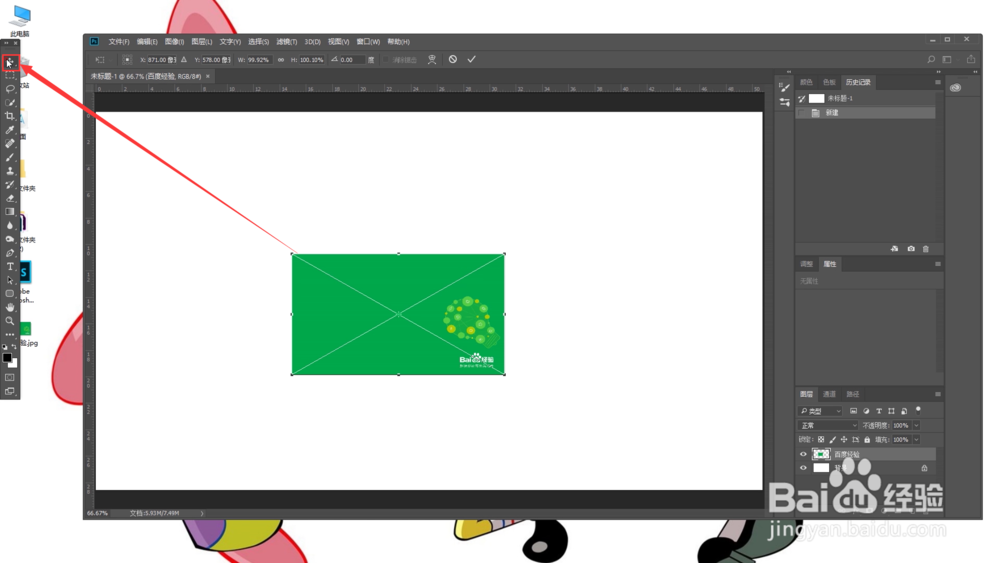Open the 文件(F) menu
This screenshot has width=1000, height=563.
[x=119, y=41]
